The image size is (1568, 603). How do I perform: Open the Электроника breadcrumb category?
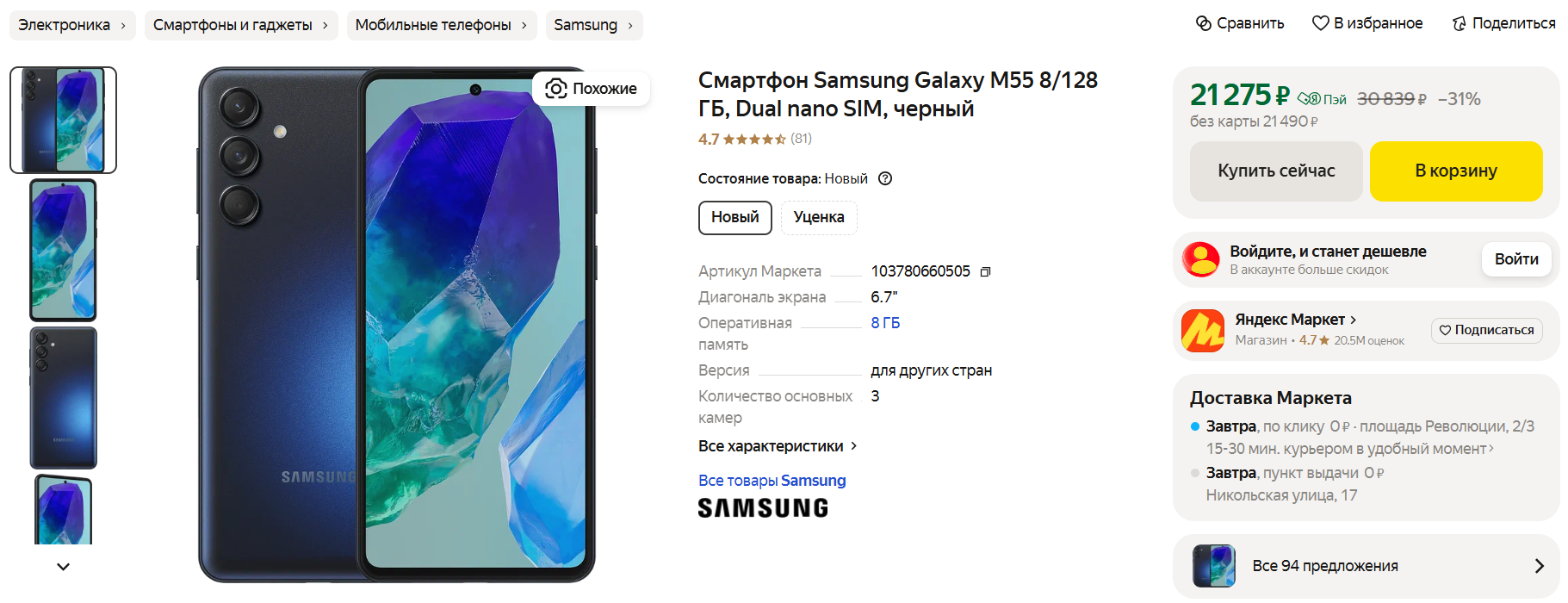tap(72, 25)
